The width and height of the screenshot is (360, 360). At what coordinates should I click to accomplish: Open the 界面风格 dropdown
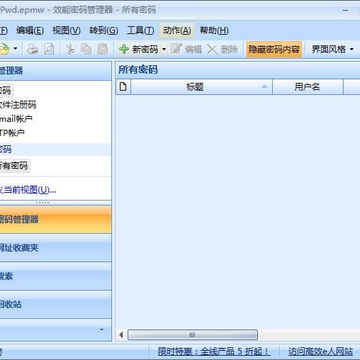coord(332,50)
